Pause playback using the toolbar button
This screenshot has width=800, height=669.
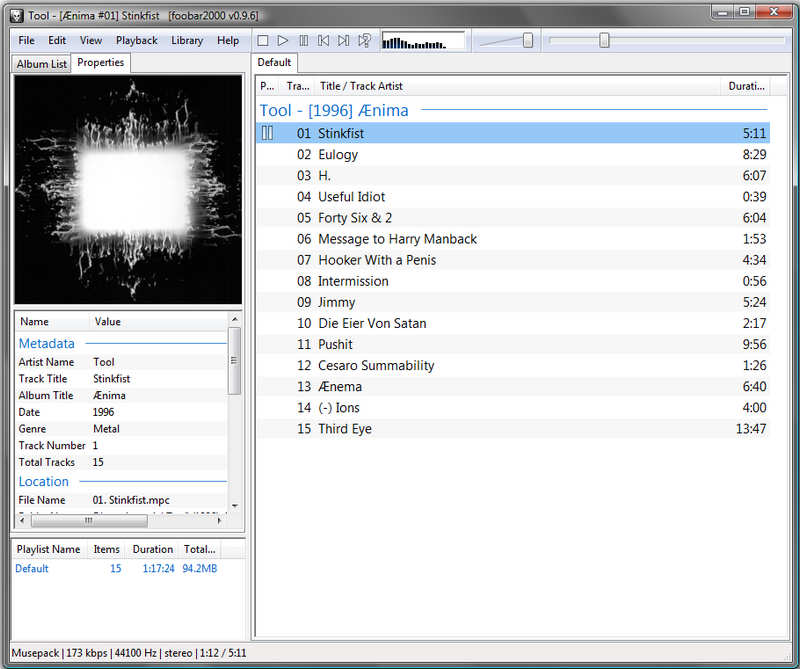(304, 40)
